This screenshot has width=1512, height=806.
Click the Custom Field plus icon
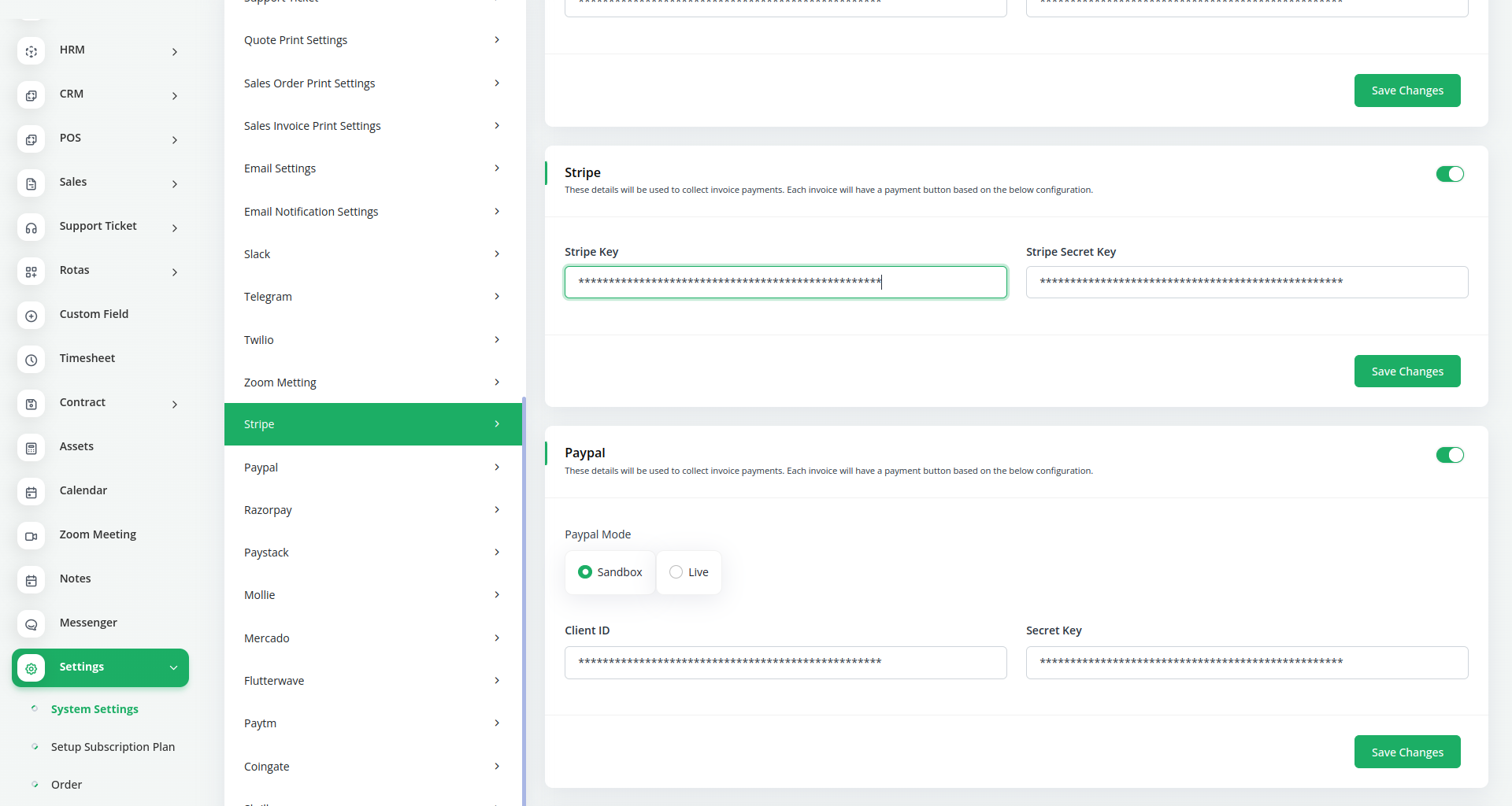click(31, 316)
